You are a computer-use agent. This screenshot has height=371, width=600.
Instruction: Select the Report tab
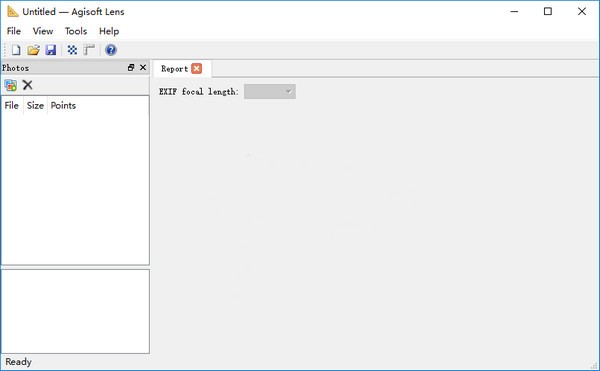(174, 69)
